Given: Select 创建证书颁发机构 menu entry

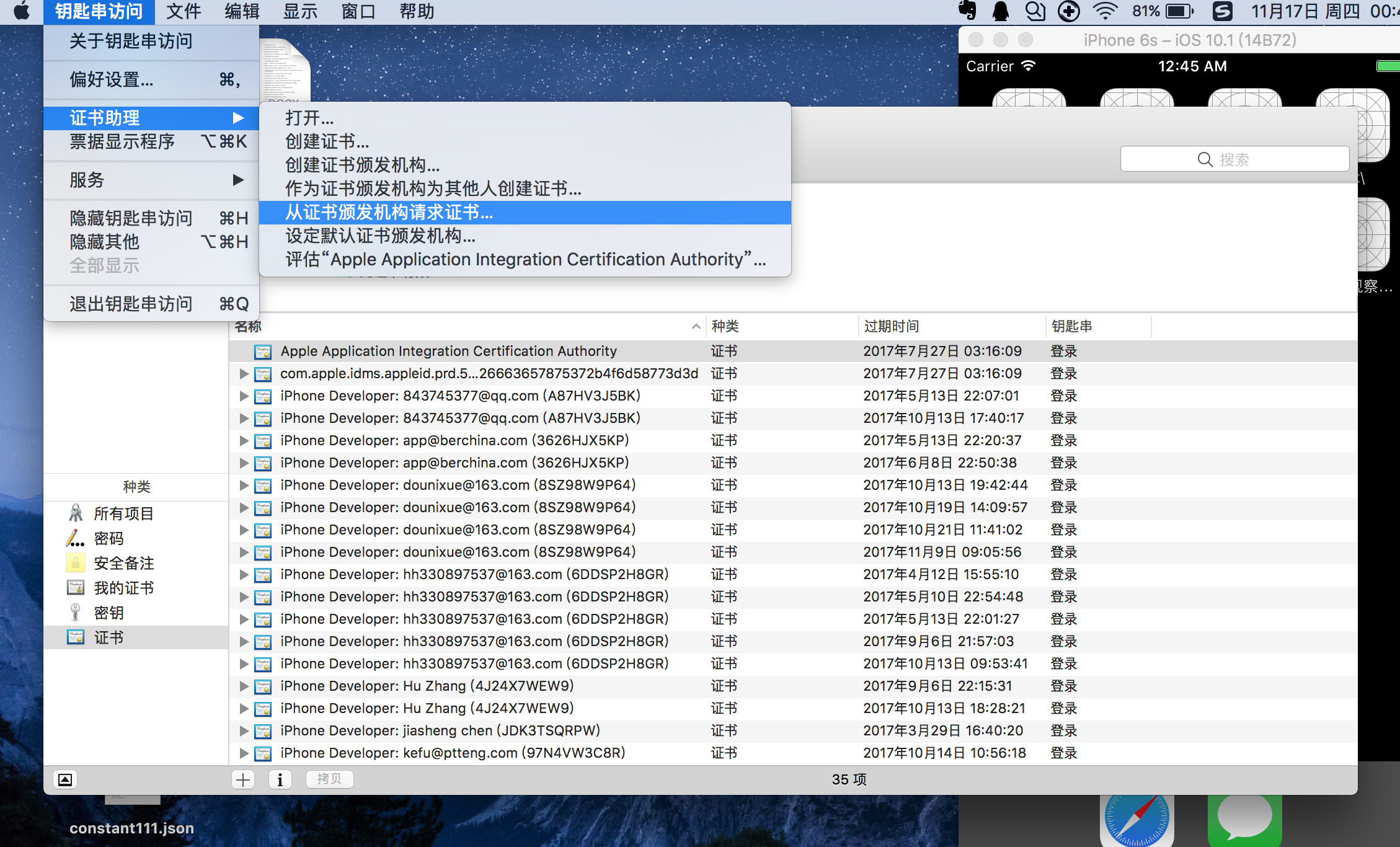Looking at the screenshot, I should (x=362, y=165).
